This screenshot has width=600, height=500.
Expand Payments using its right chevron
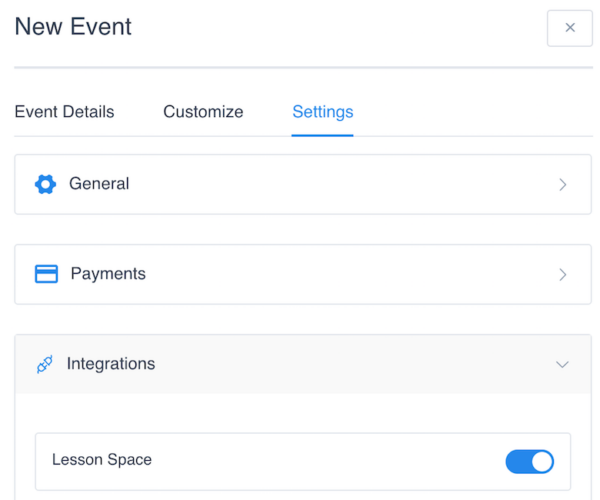[x=563, y=275]
